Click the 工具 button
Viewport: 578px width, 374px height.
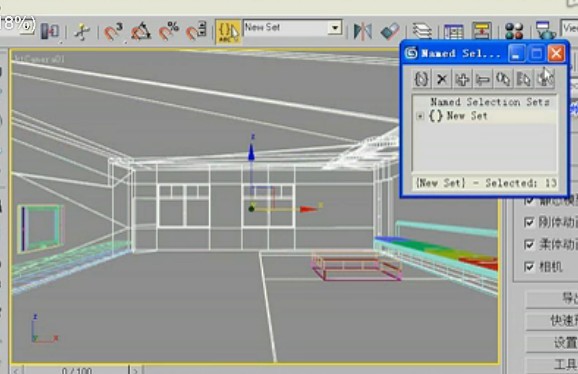coord(552,365)
